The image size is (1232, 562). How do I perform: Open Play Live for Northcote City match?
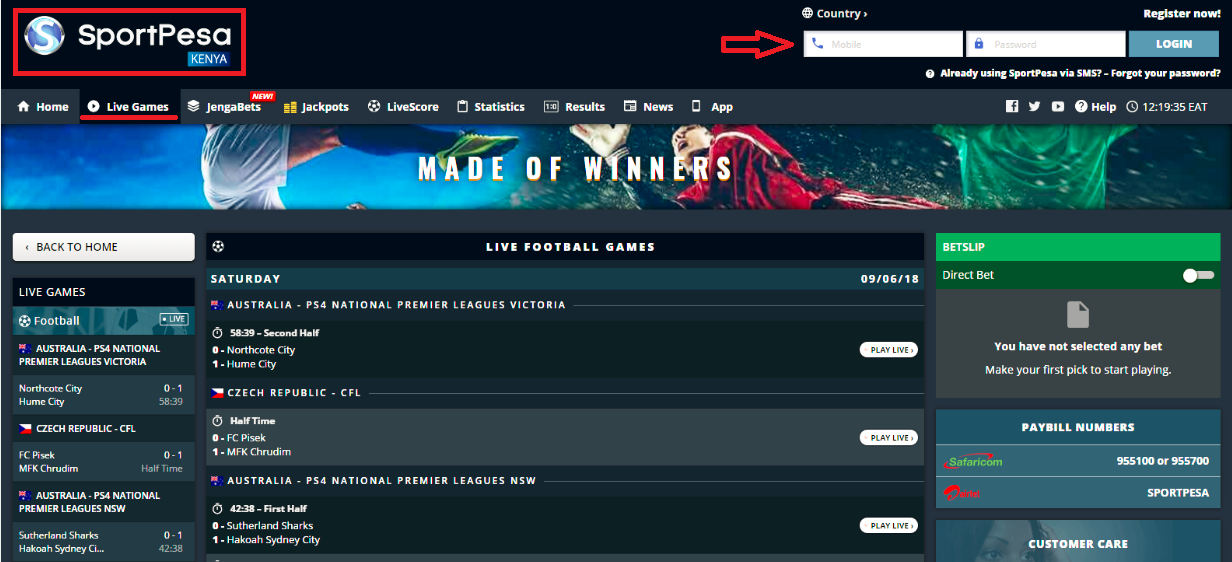(x=889, y=350)
